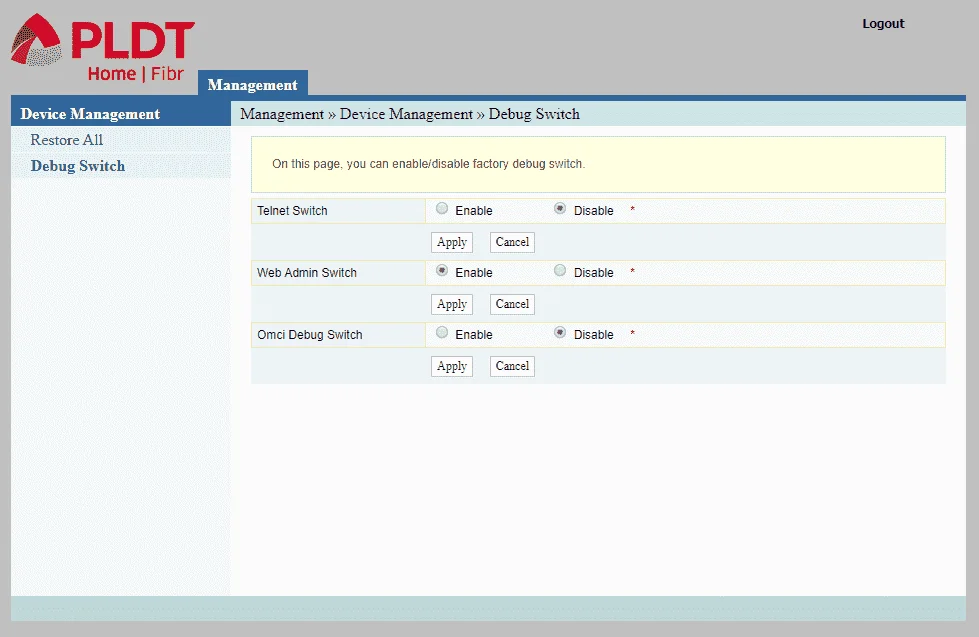Open the Management tab
979x637 pixels.
253,84
